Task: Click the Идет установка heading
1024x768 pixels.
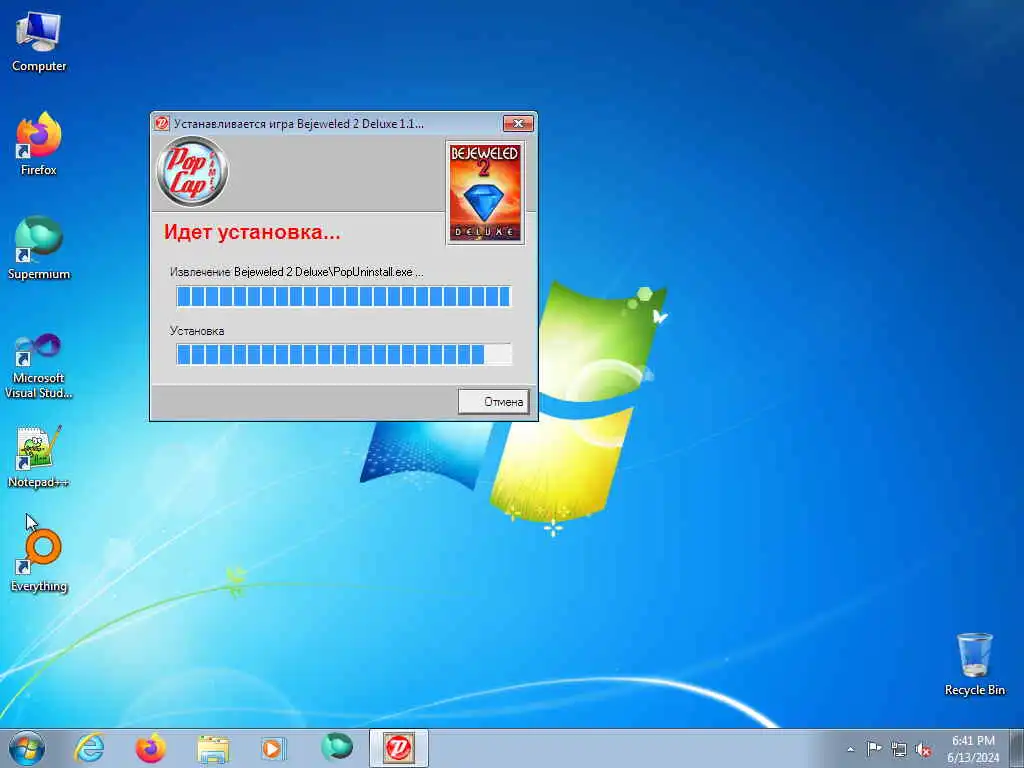Action: pos(251,232)
